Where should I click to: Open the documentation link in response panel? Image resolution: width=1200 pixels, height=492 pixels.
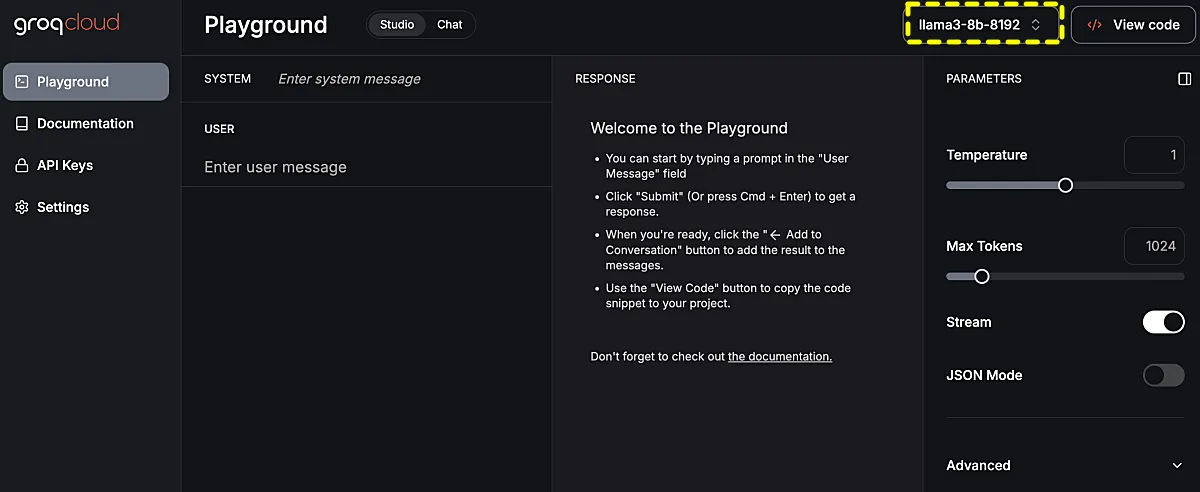[x=780, y=356]
